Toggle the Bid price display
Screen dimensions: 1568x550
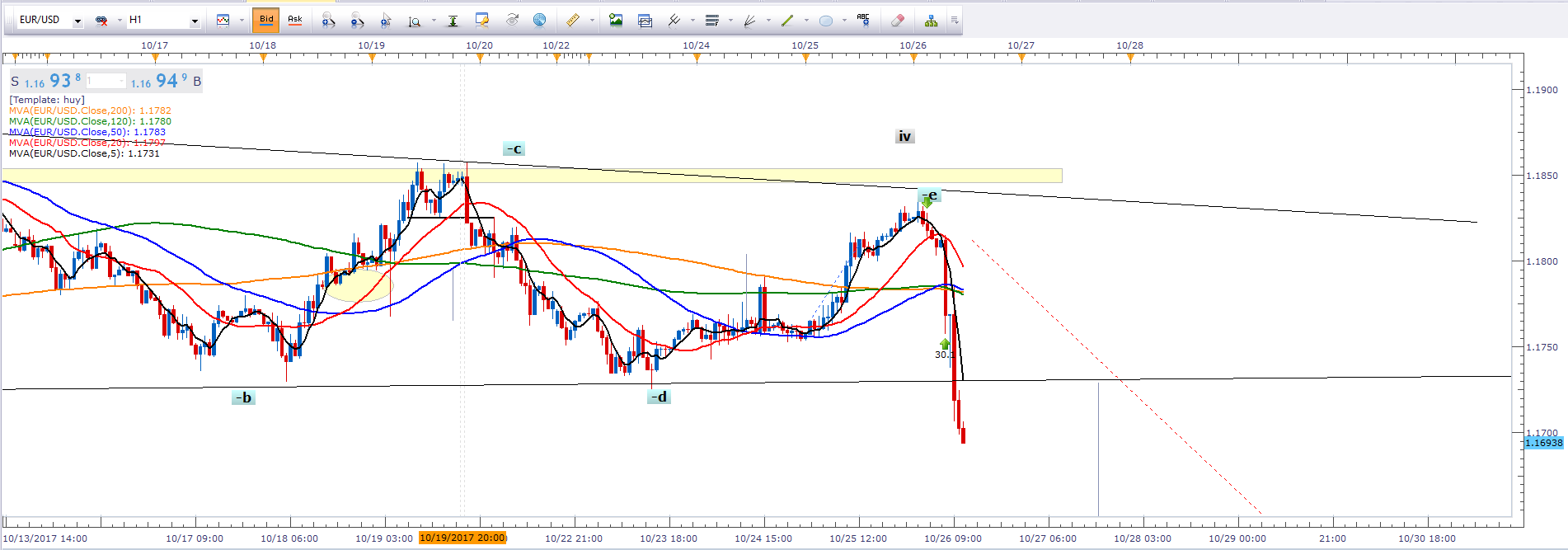click(x=266, y=21)
